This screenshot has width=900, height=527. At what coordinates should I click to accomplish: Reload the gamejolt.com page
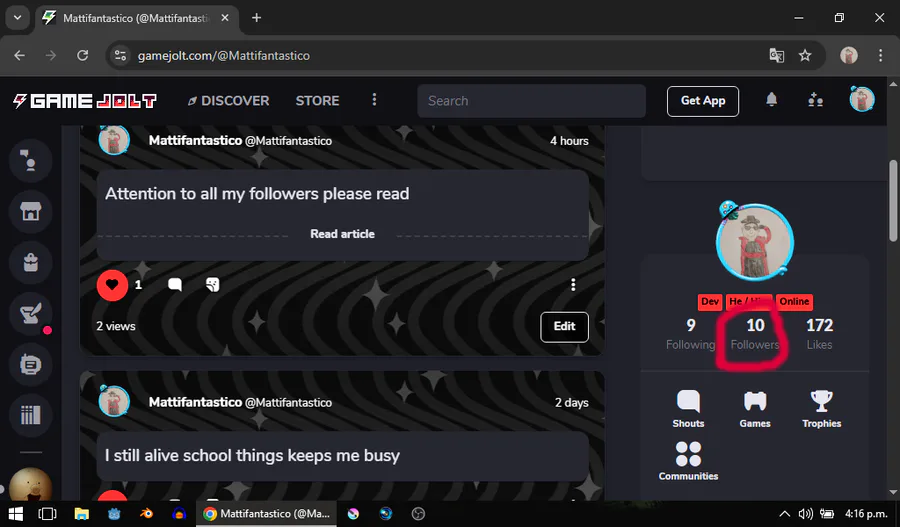(83, 56)
